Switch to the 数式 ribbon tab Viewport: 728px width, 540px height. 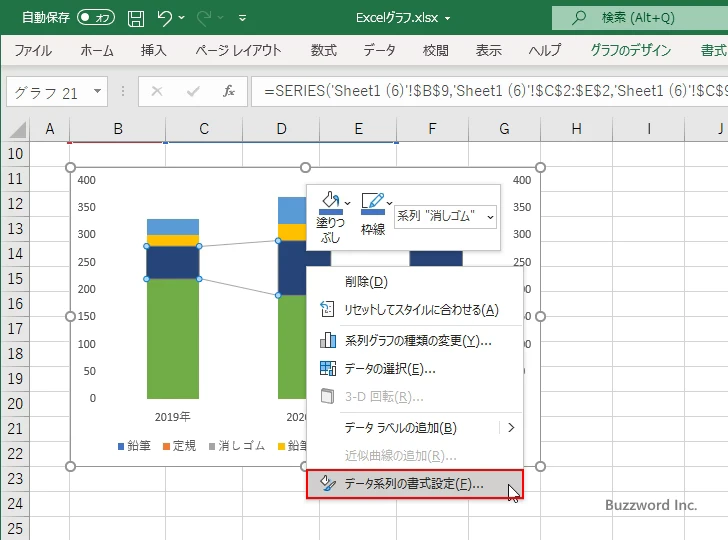click(324, 50)
